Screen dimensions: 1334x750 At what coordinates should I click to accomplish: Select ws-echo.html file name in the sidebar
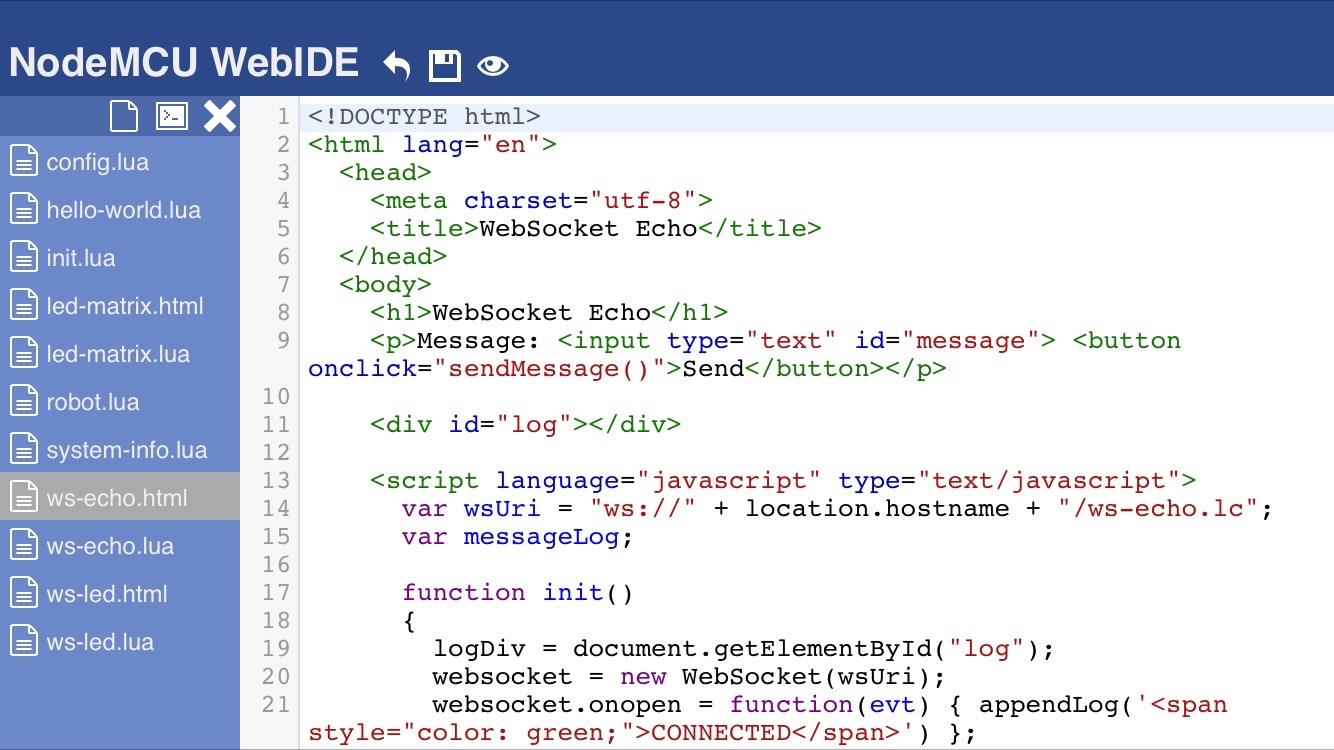point(117,498)
